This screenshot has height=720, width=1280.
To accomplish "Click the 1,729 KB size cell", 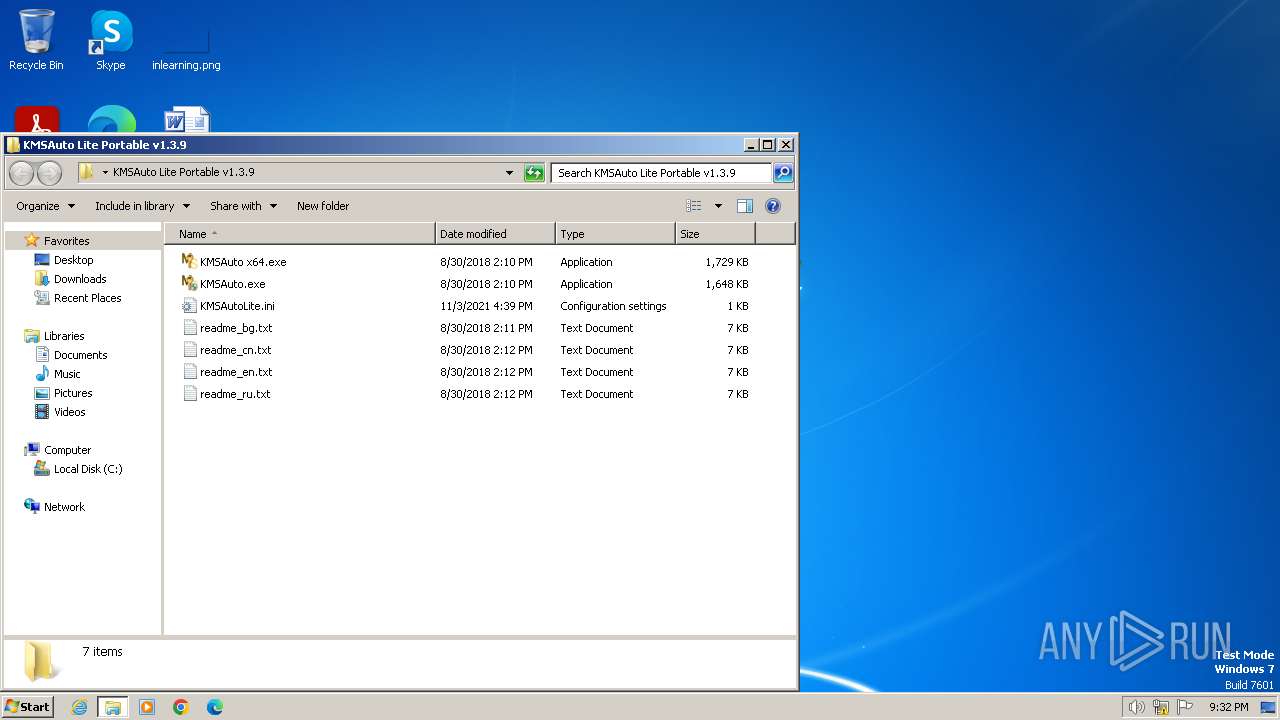I will (726, 262).
